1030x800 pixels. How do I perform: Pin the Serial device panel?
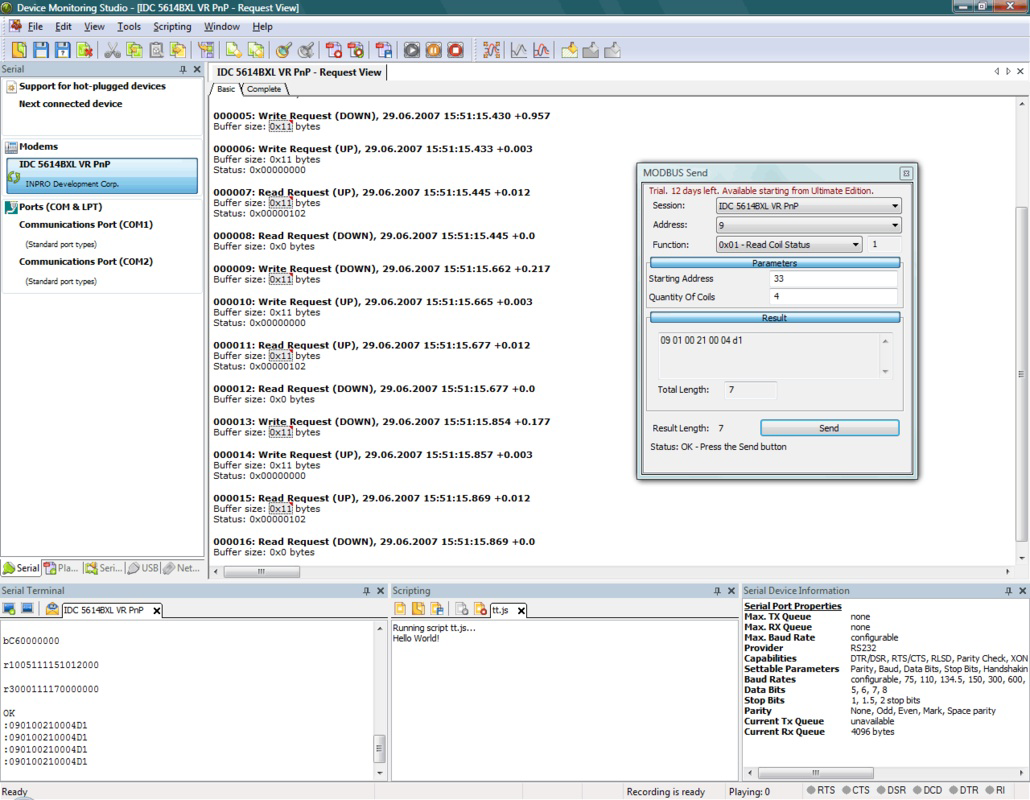point(183,69)
